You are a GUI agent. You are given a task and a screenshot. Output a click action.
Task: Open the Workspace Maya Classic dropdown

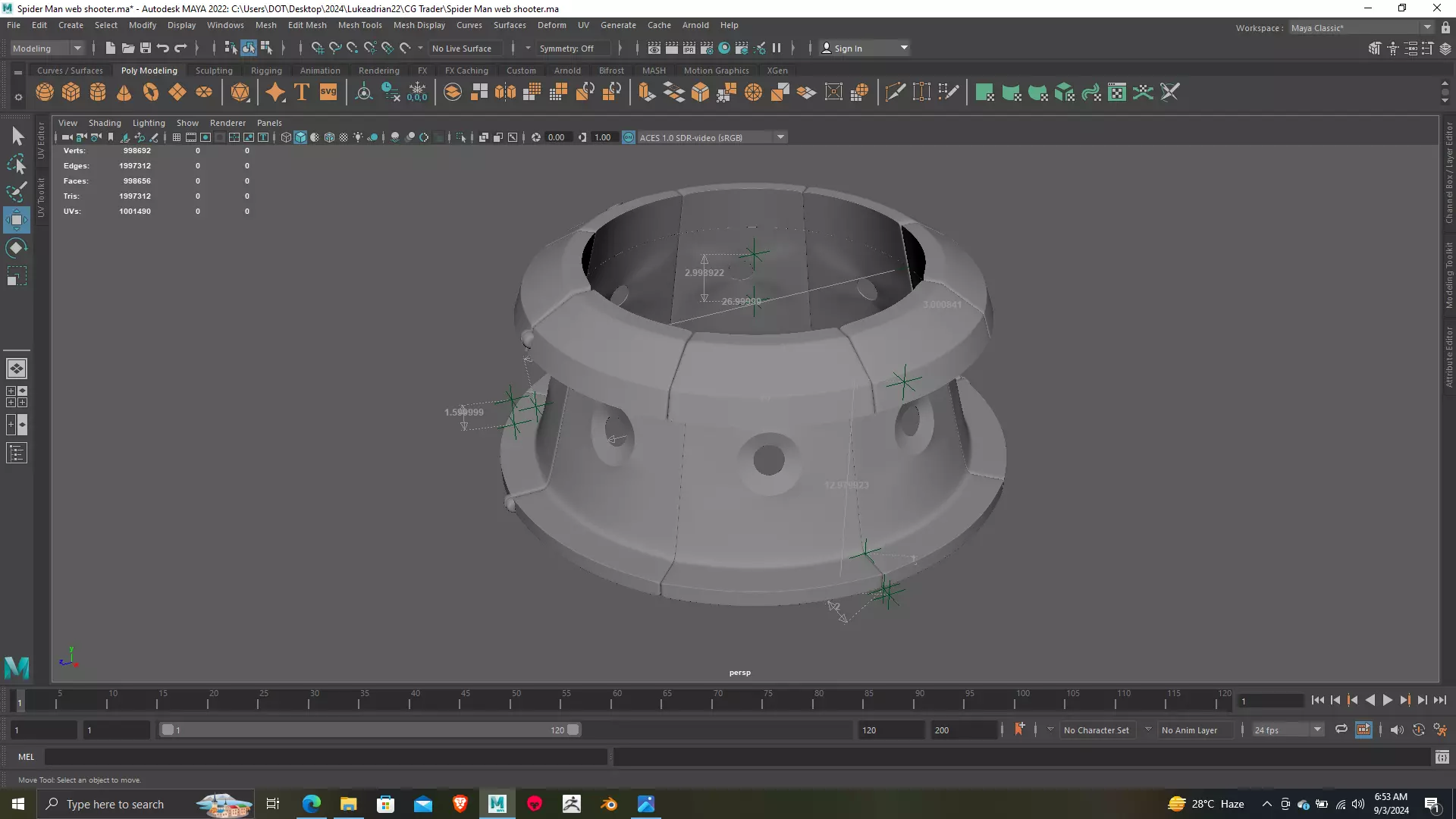point(1361,27)
